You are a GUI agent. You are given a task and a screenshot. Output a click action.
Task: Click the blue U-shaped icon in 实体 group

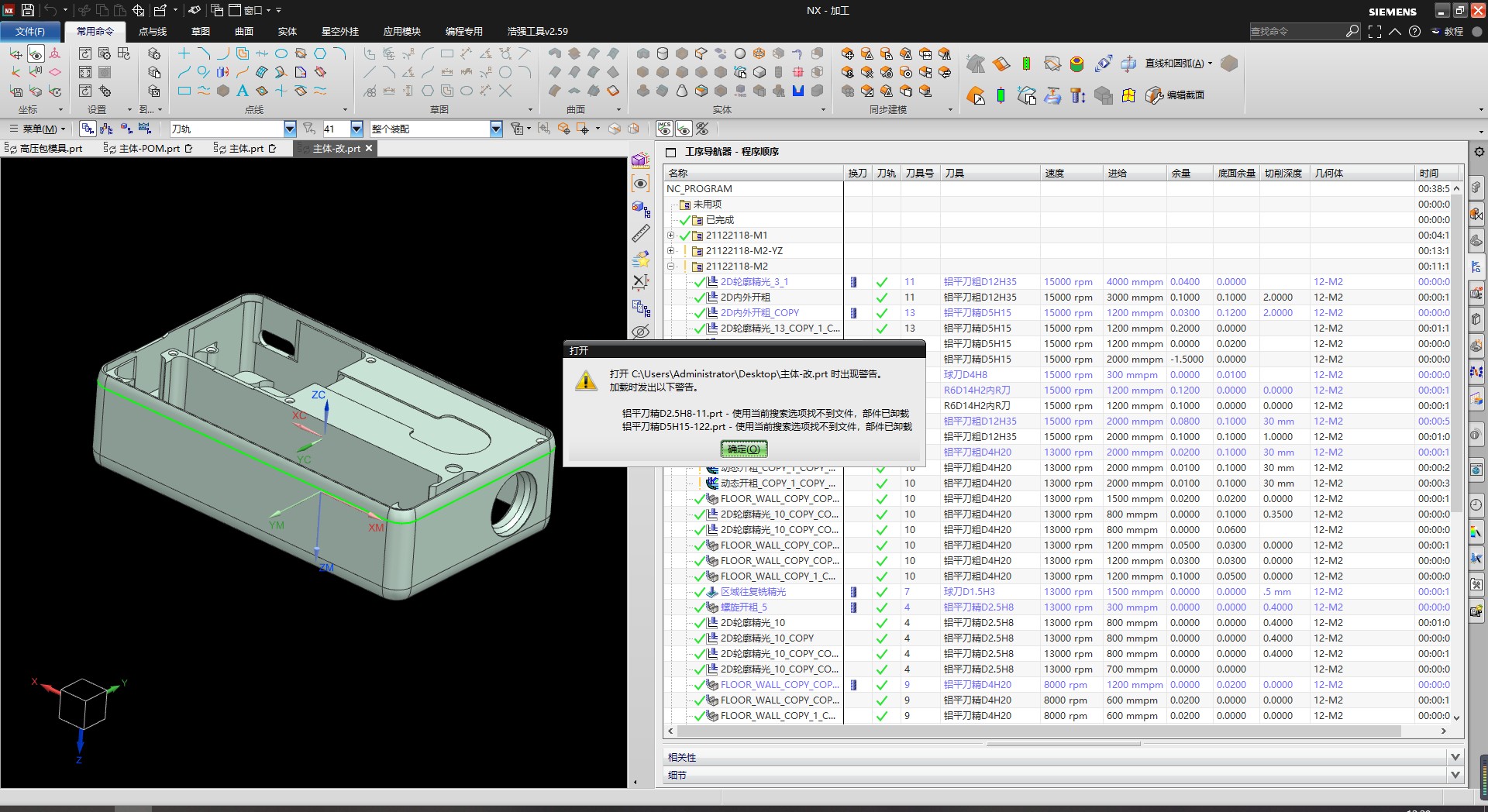798,91
